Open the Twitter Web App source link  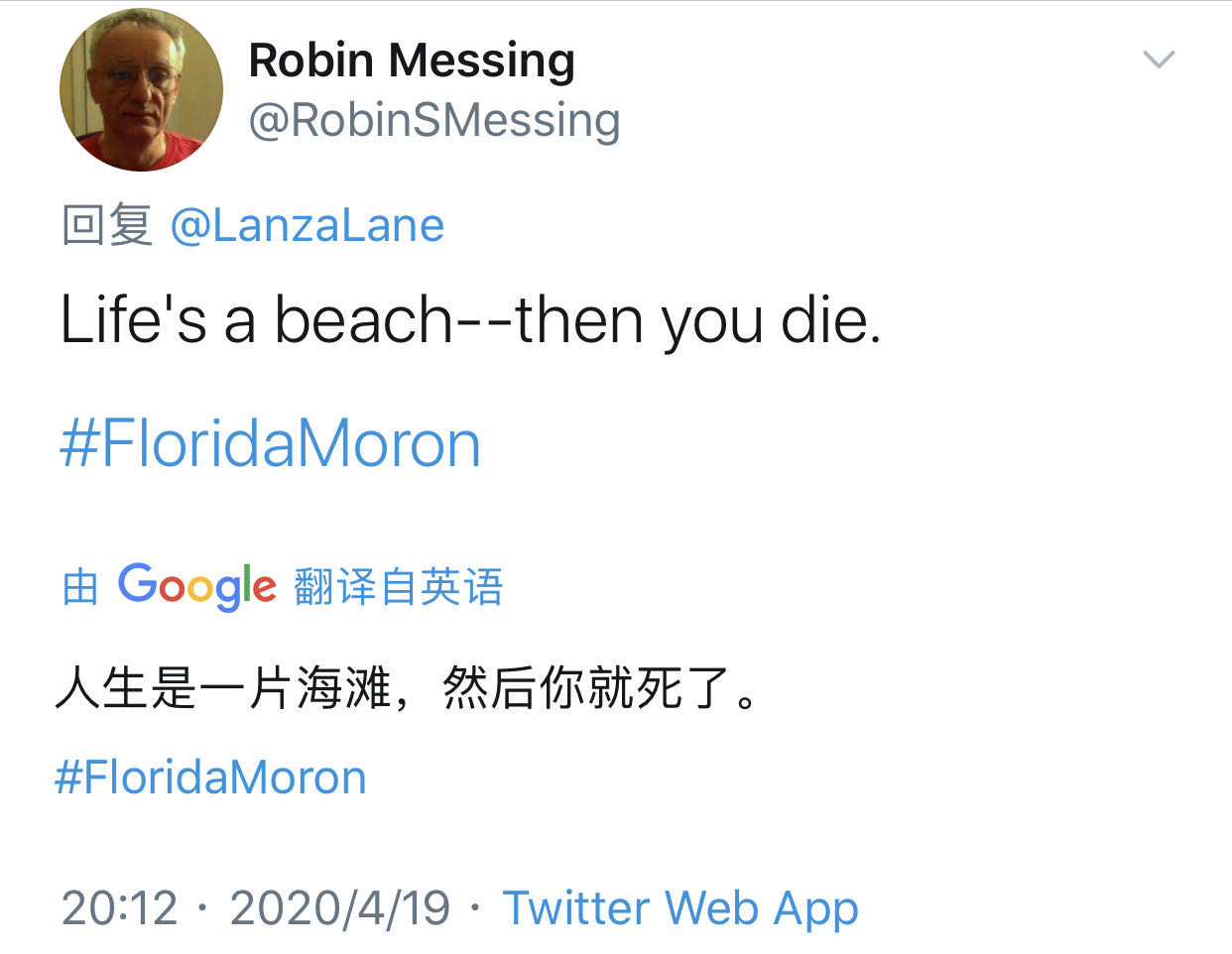[x=680, y=907]
